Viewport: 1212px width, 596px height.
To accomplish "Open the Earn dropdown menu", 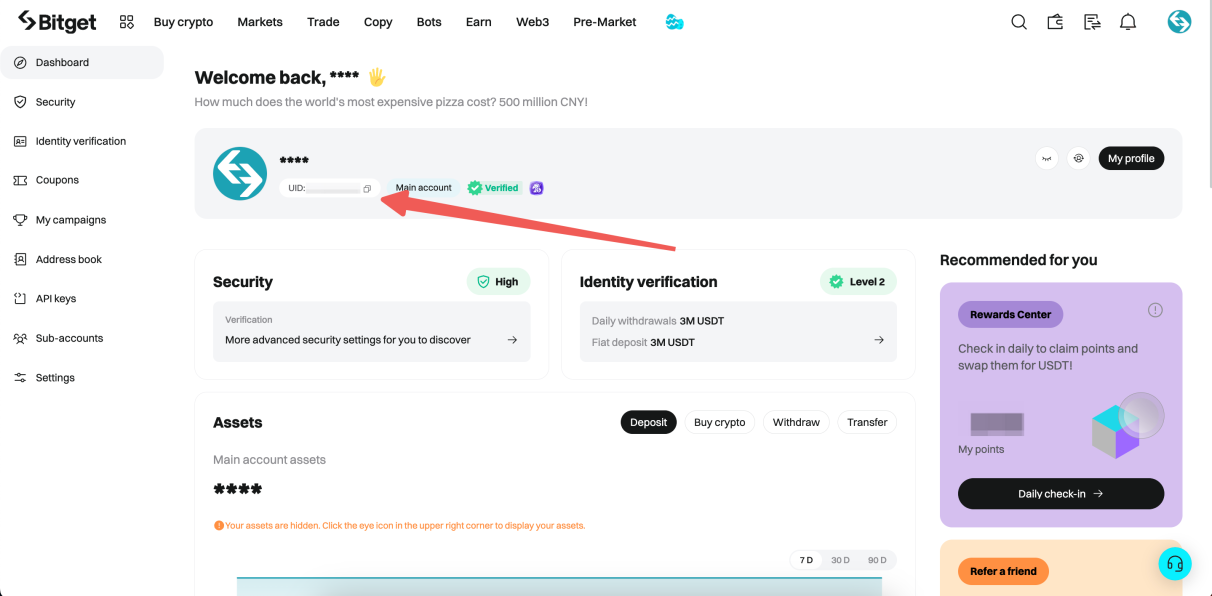I will click(478, 21).
